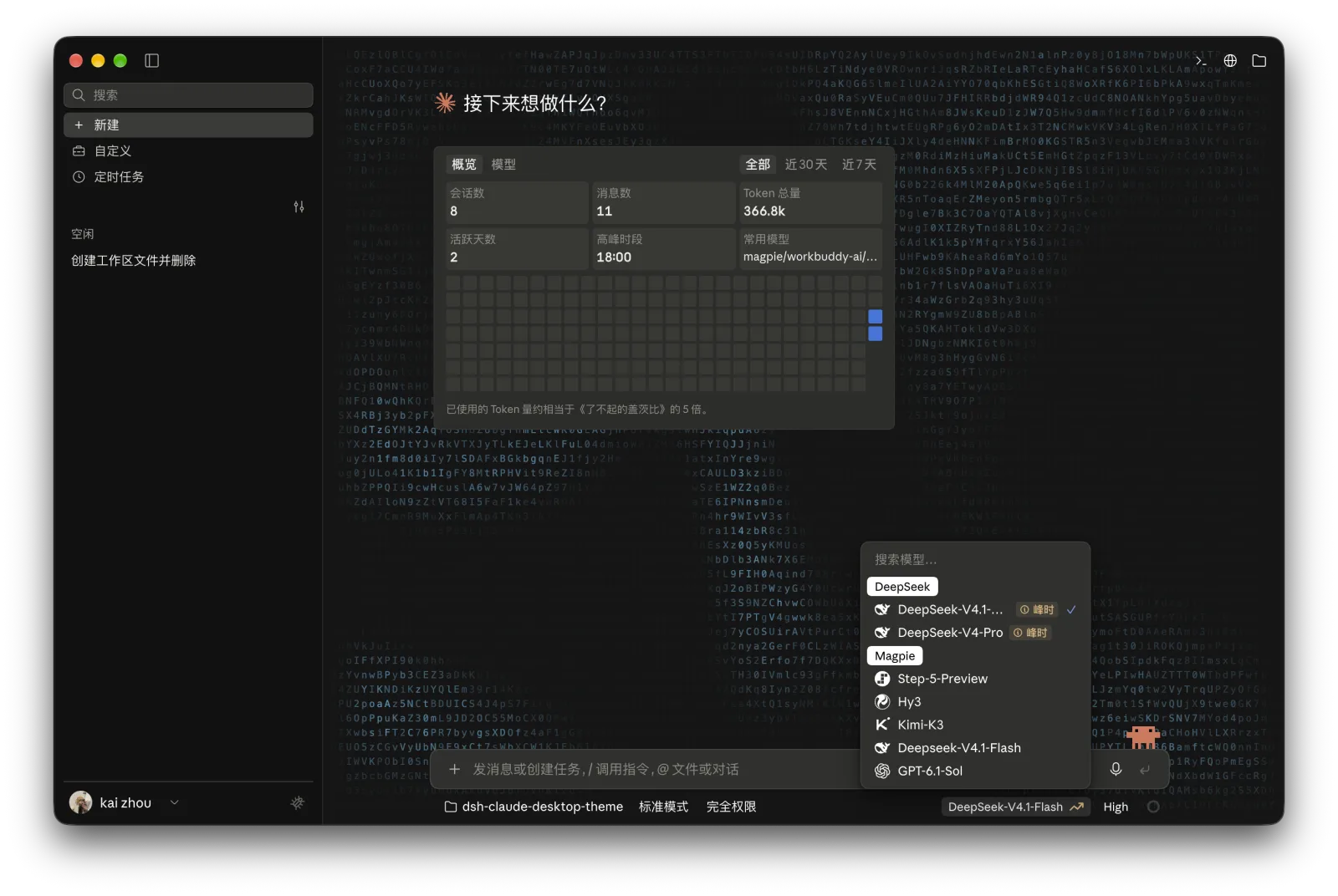Click the circular usage indicator near High
This screenshot has height=896, width=1338.
click(x=1153, y=807)
